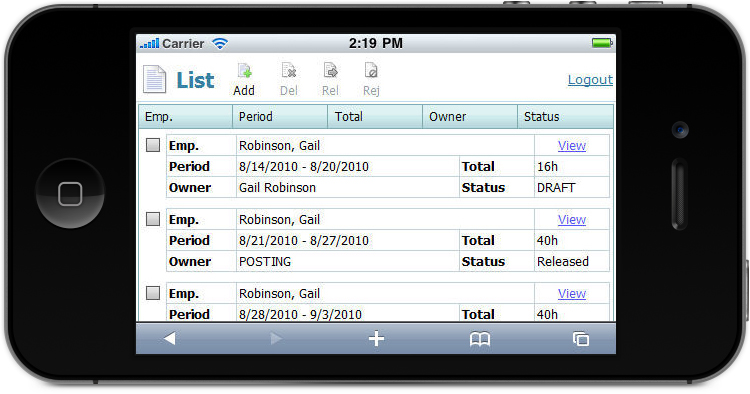Sort by the Period column header

280,117
